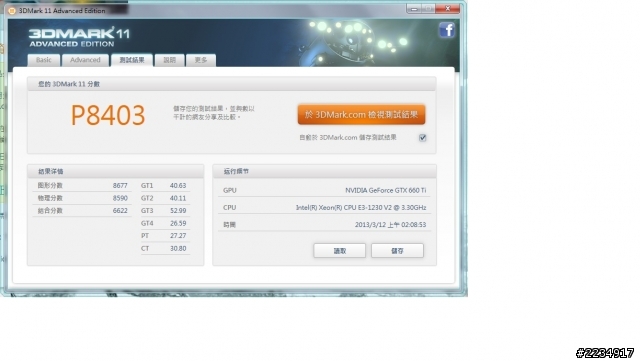
Task: Click the P8403 score text
Action: 108,115
